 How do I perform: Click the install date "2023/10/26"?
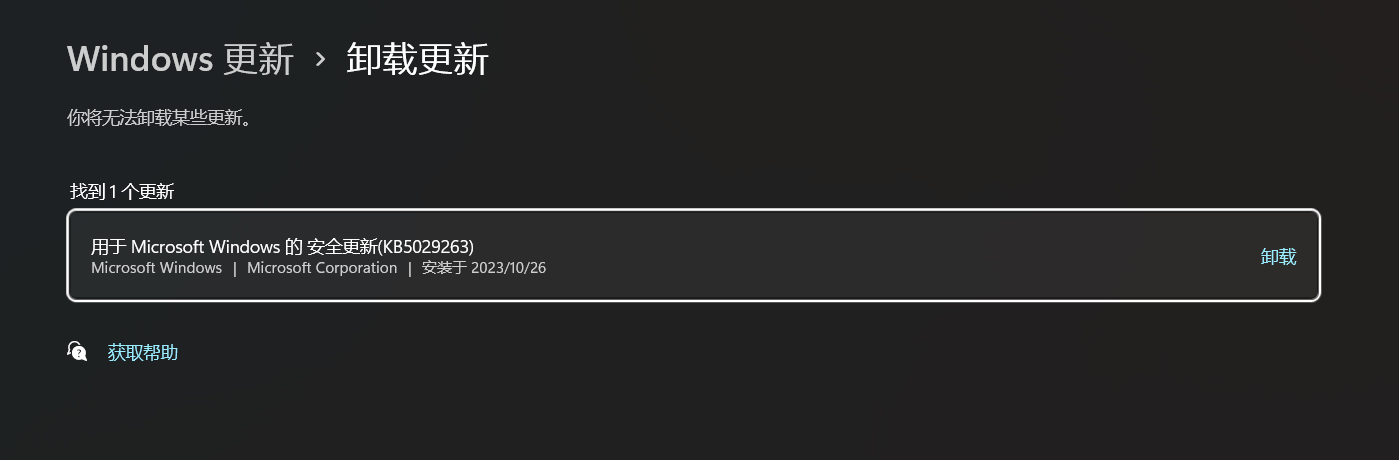coord(509,268)
